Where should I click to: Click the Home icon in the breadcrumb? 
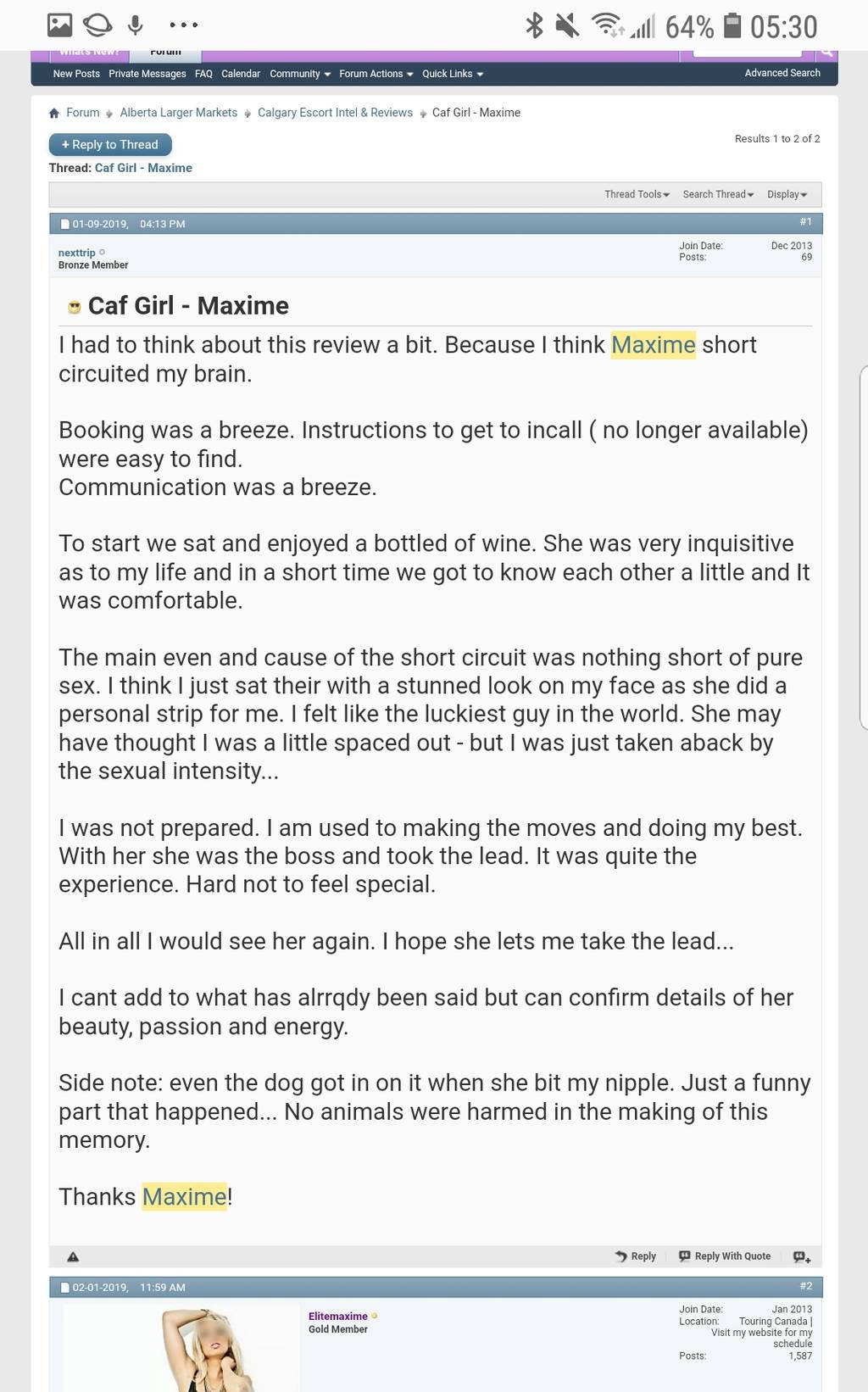[54, 114]
